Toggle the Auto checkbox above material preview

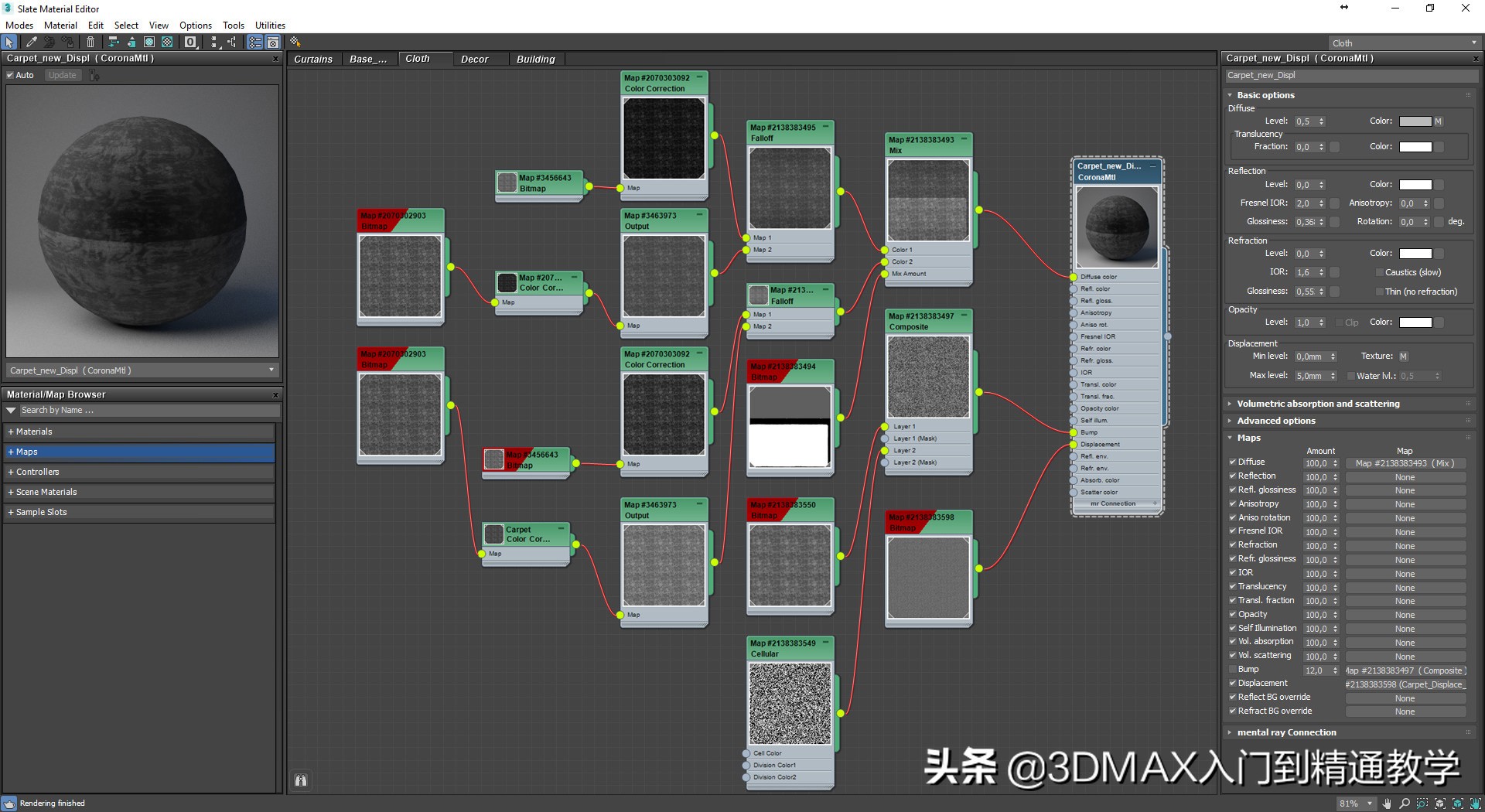pyautogui.click(x=9, y=75)
